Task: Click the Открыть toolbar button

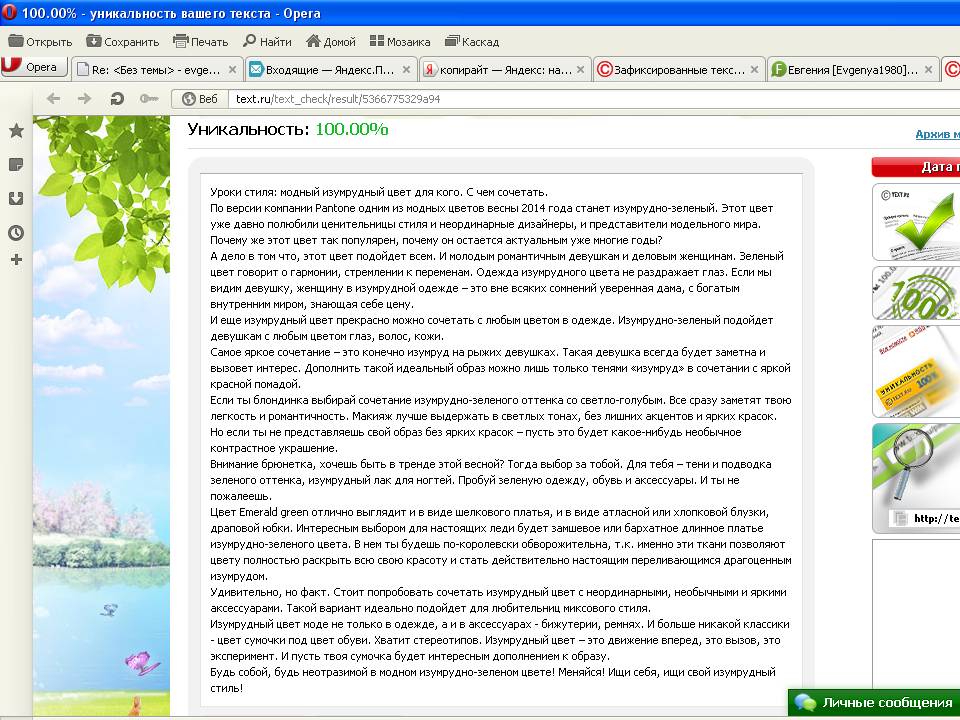Action: pyautogui.click(x=40, y=42)
